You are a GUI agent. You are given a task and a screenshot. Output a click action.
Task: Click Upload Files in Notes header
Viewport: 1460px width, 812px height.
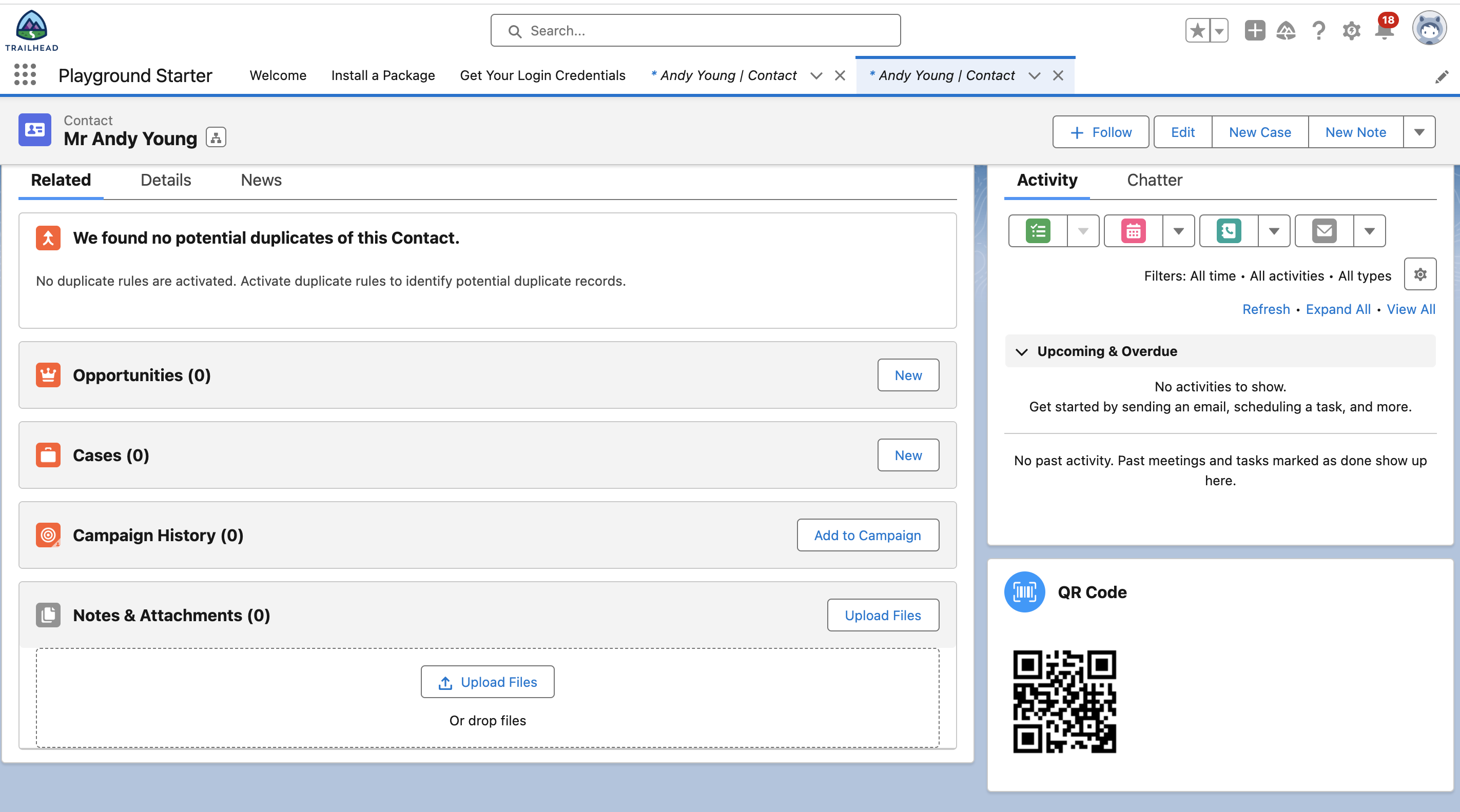point(883,615)
